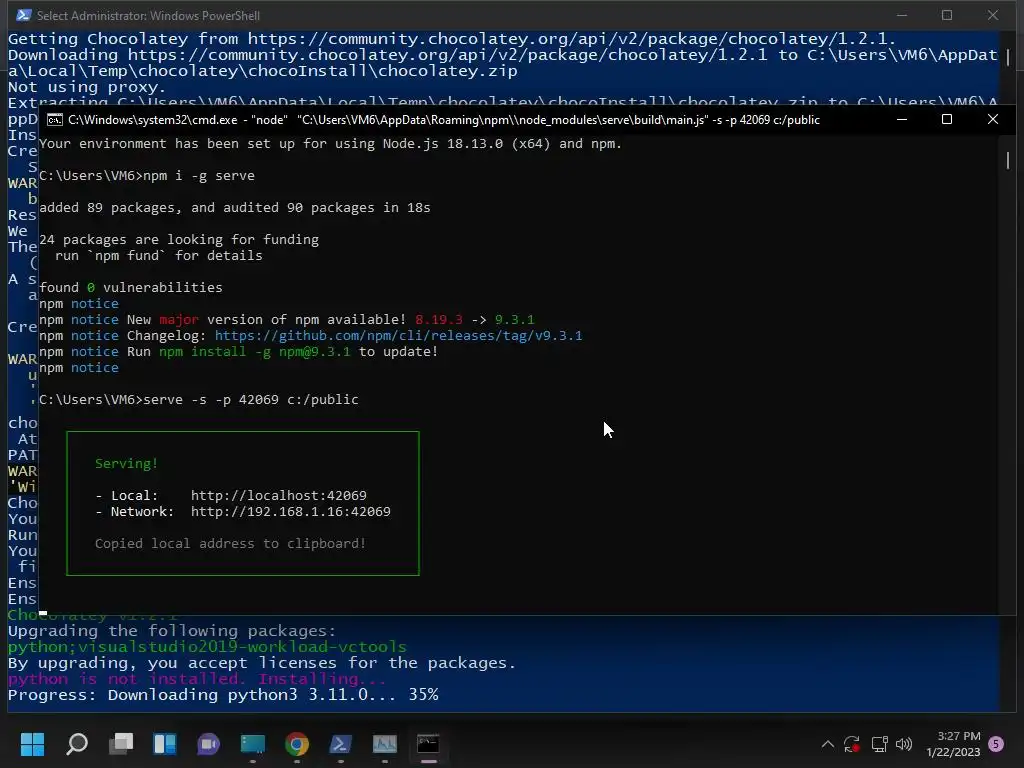Click red version number 8.19.3
This screenshot has height=768, width=1024.
pos(439,319)
